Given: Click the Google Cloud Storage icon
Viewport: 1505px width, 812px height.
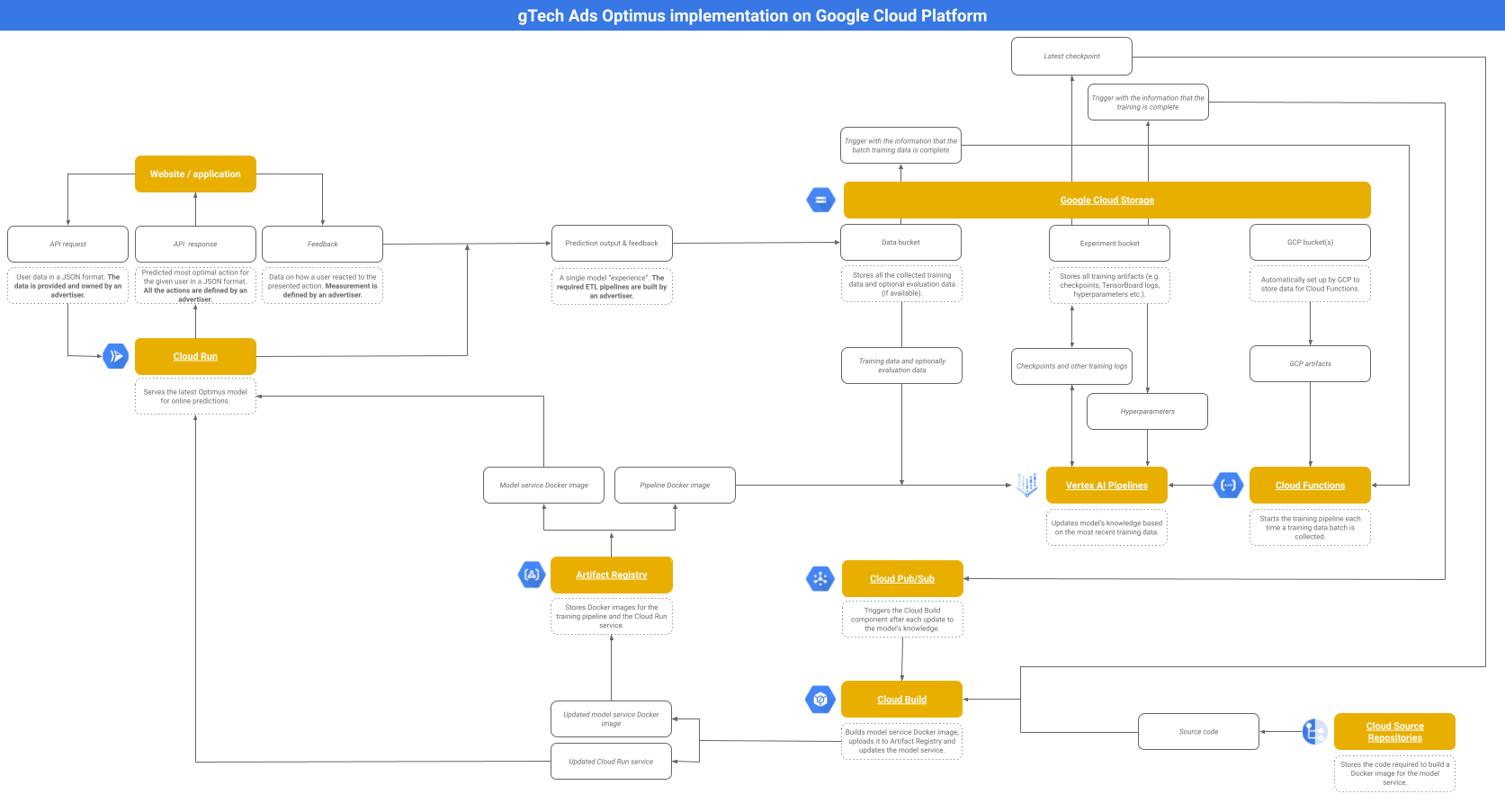Looking at the screenshot, I should [820, 200].
